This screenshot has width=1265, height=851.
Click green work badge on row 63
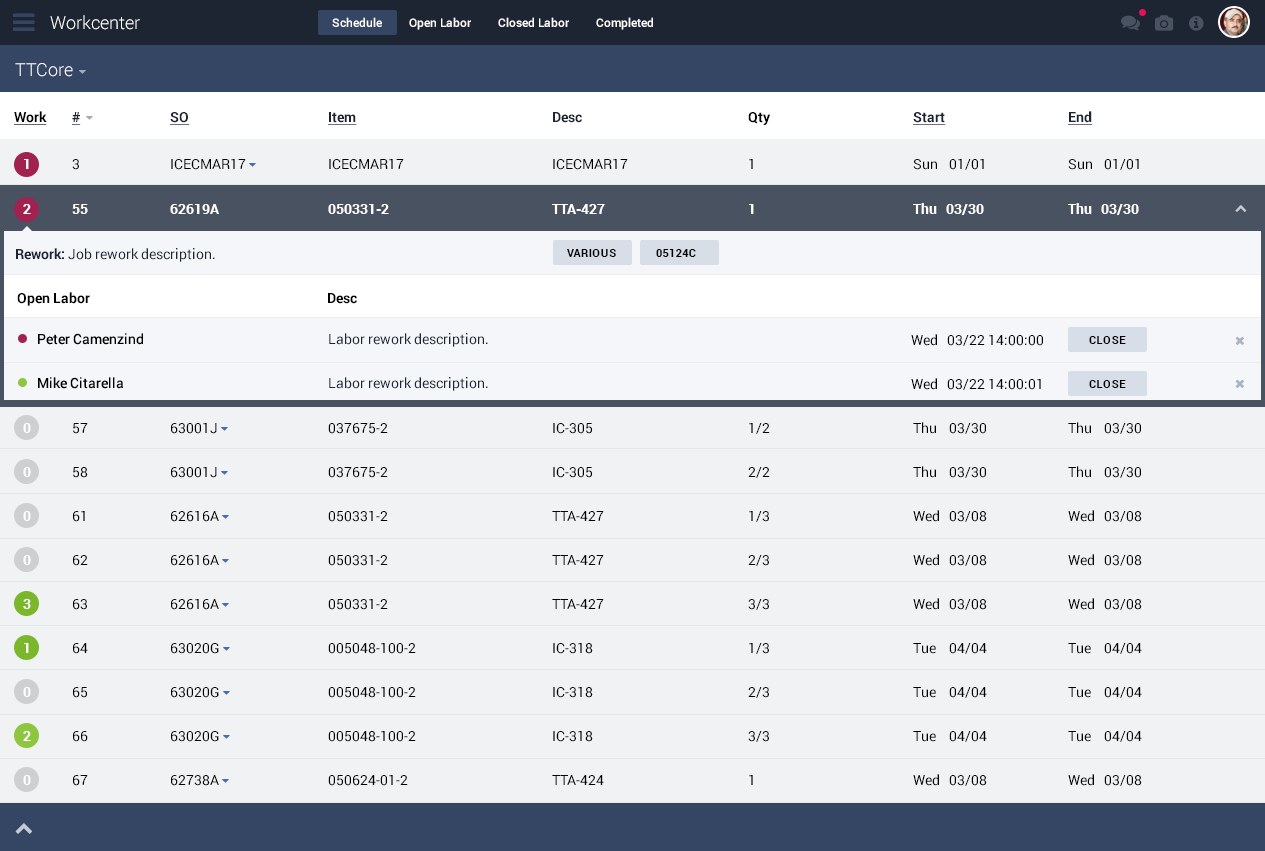[27, 604]
